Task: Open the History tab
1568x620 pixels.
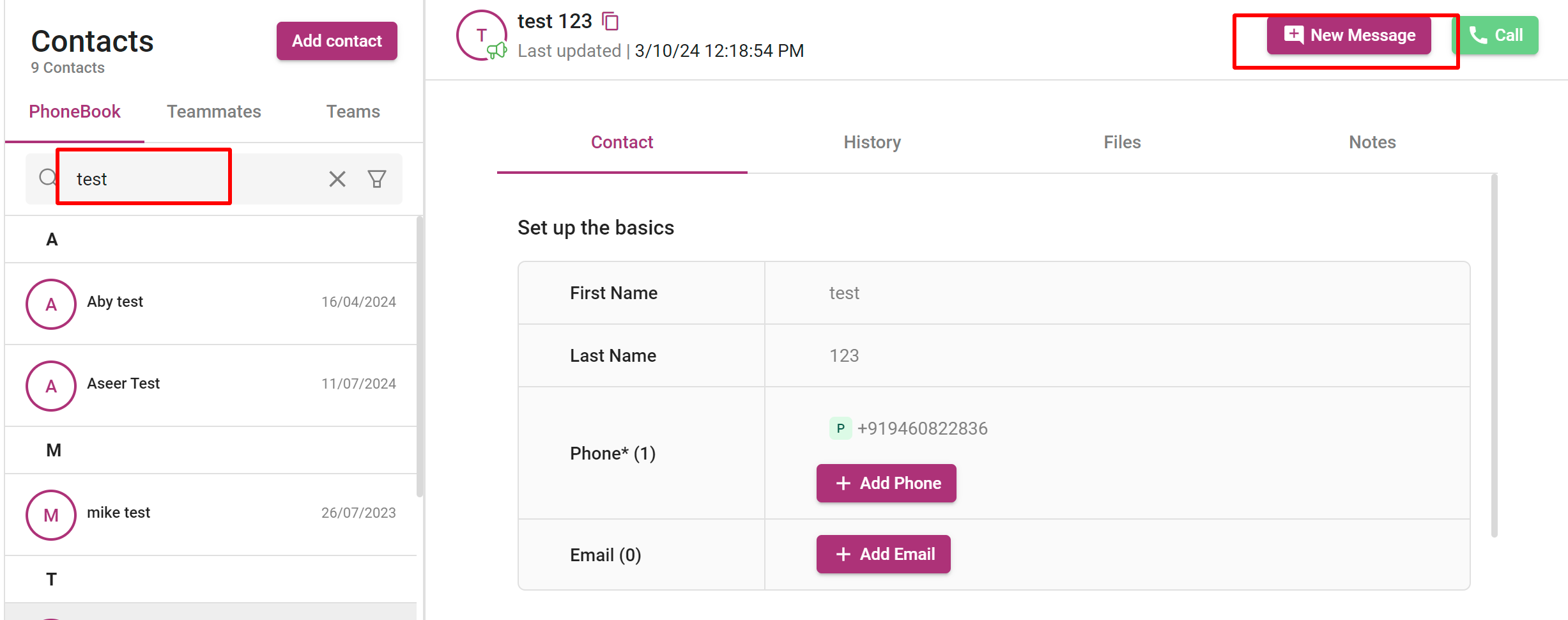Action: pyautogui.click(x=872, y=143)
